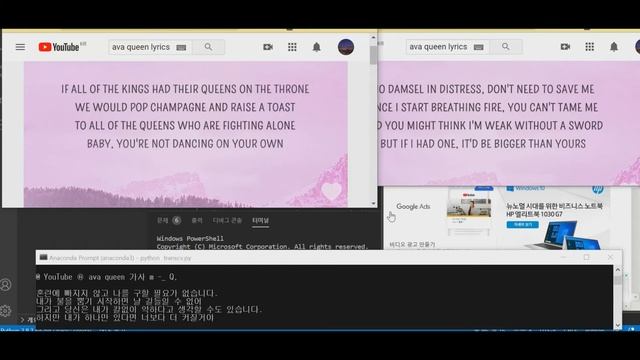Click the 'Damsel in distress' lyric video player
The height and width of the screenshot is (360, 640).
(x=509, y=123)
